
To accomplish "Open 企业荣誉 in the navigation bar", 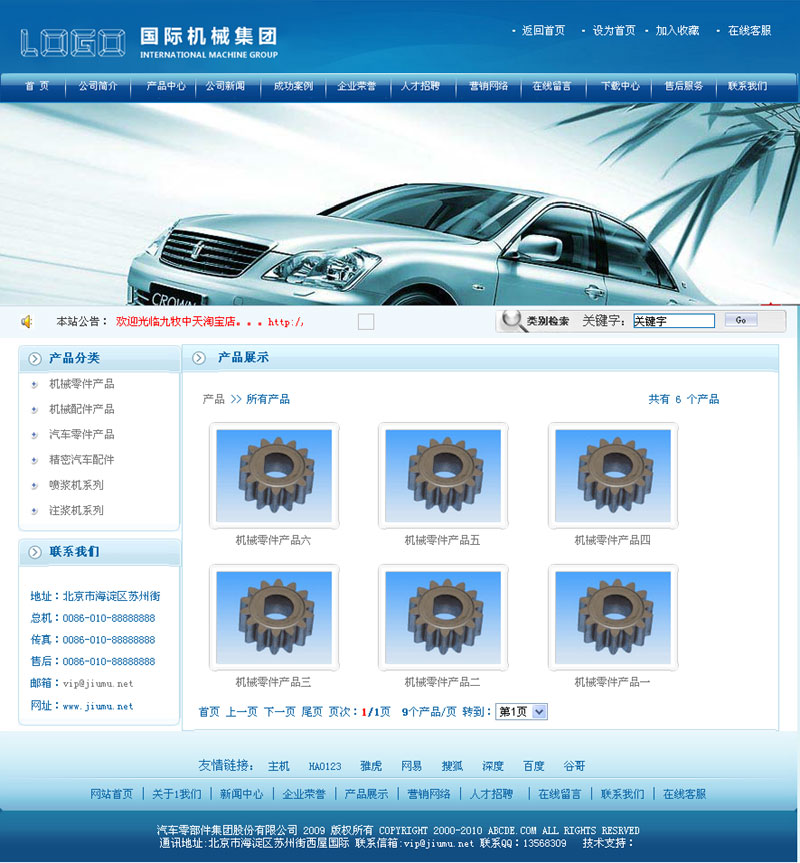I will (x=357, y=86).
